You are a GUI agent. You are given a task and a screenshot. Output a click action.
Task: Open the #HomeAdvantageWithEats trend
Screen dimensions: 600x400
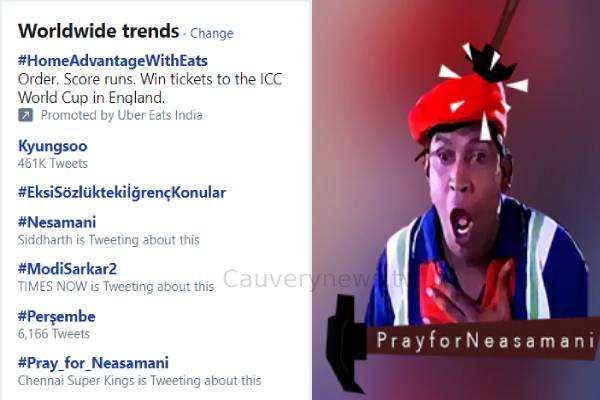(113, 60)
